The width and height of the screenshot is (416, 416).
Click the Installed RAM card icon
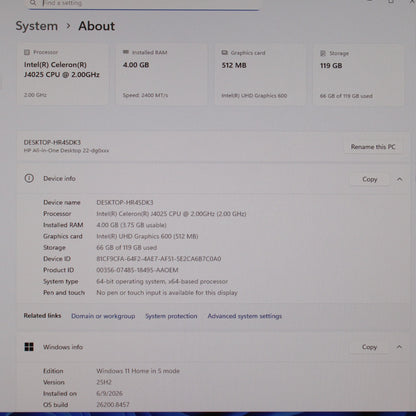[x=126, y=52]
